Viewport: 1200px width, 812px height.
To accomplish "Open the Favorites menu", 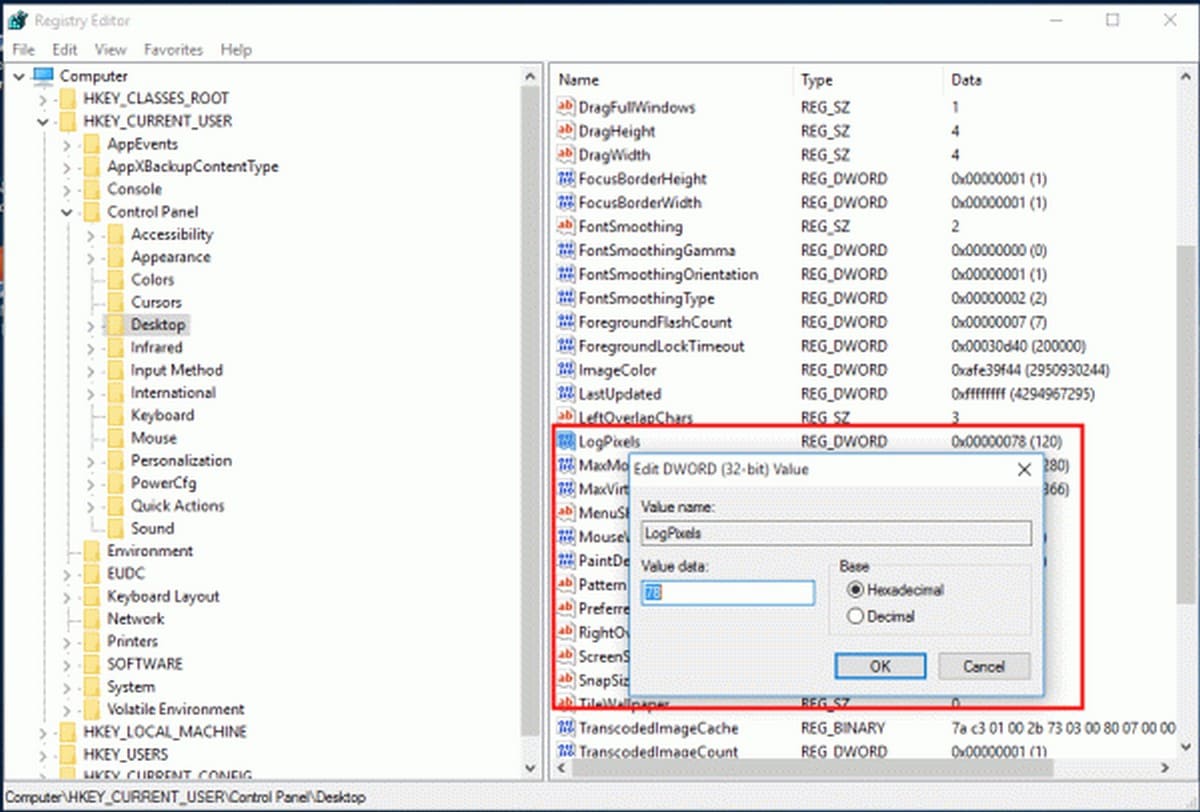I will coord(173,49).
